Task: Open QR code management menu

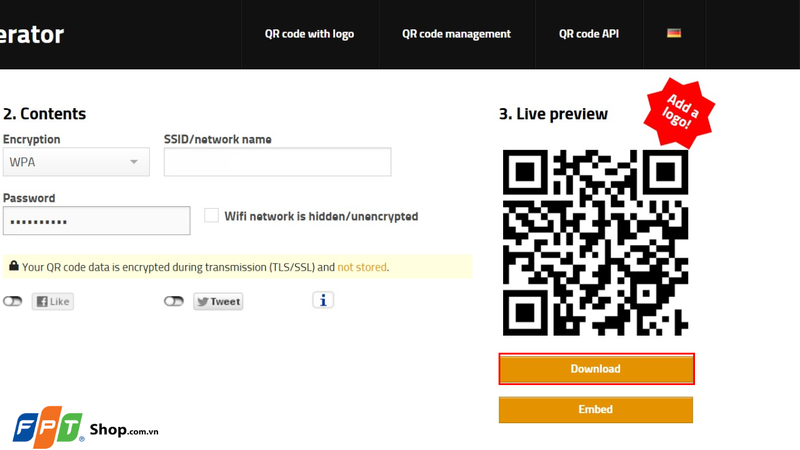Action: coord(456,34)
